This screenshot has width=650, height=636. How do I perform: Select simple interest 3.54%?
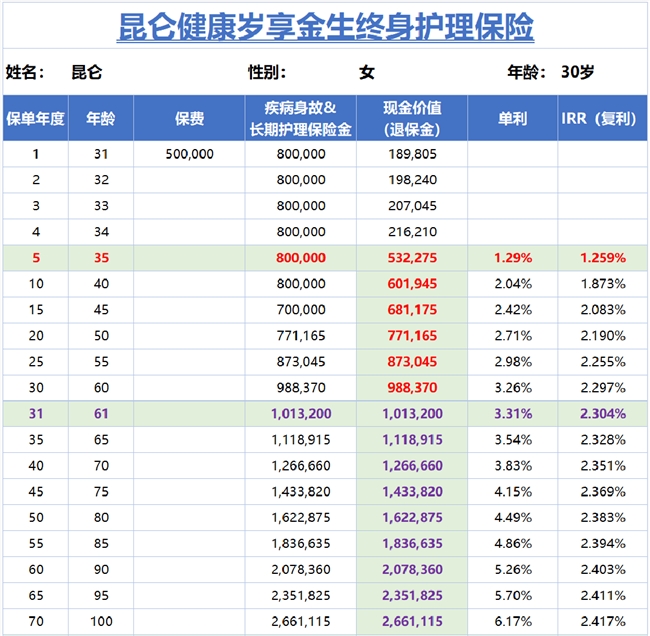[513, 440]
